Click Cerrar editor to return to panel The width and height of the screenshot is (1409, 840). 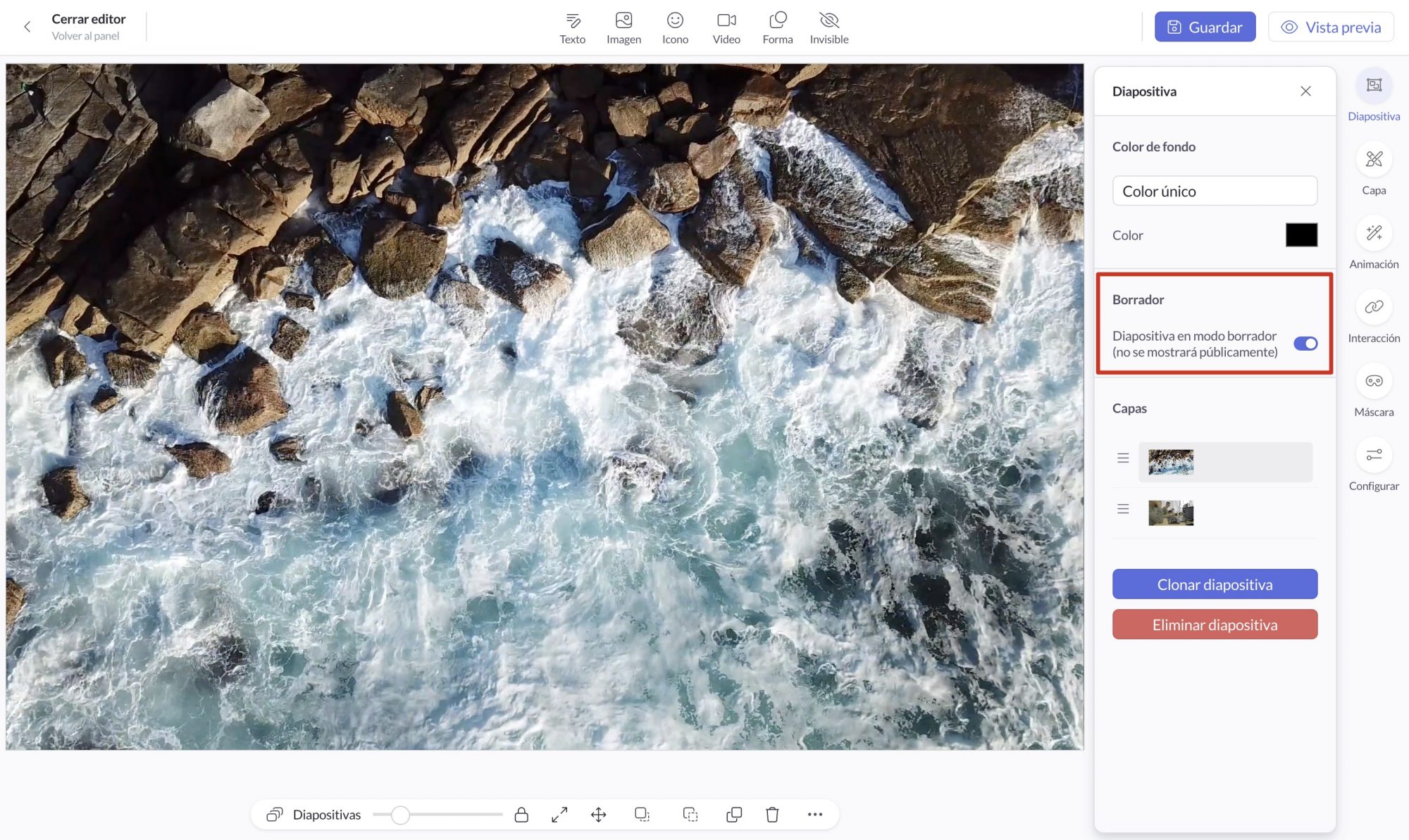coord(88,19)
